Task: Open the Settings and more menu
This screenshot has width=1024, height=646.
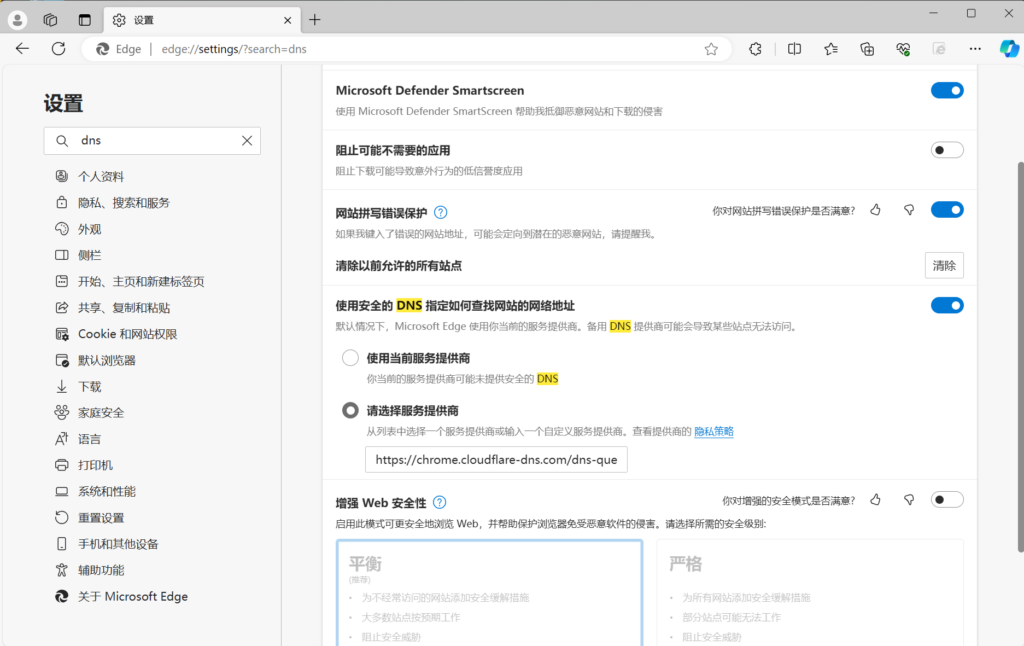Action: (x=975, y=49)
